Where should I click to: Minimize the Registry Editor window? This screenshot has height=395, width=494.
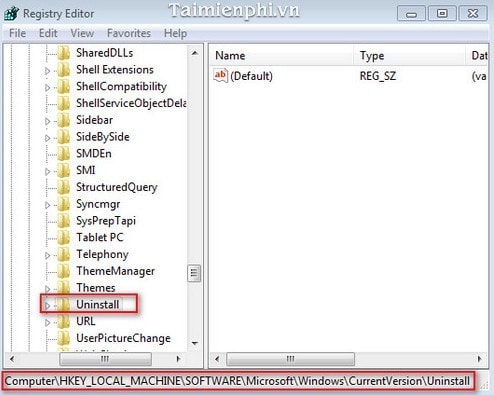coord(411,14)
